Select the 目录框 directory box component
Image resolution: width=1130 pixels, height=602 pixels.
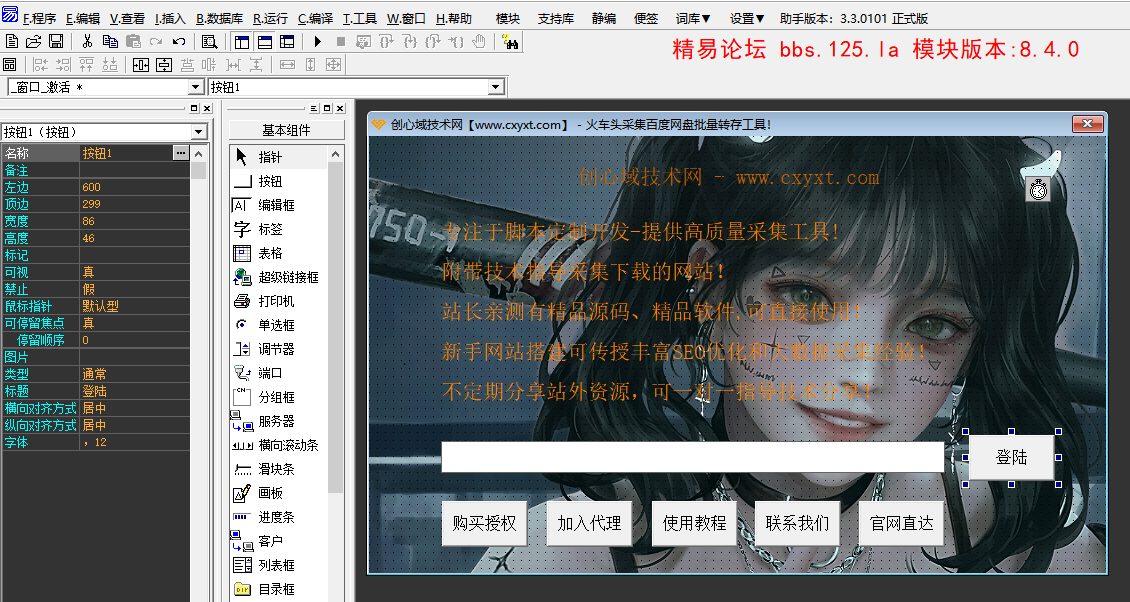pyautogui.click(x=279, y=589)
